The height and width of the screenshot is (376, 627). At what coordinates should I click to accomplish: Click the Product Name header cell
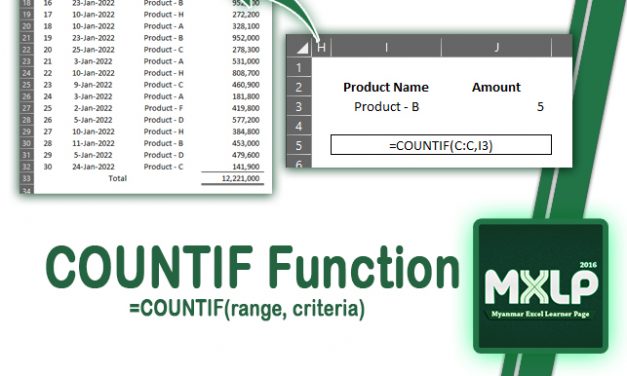[x=386, y=87]
